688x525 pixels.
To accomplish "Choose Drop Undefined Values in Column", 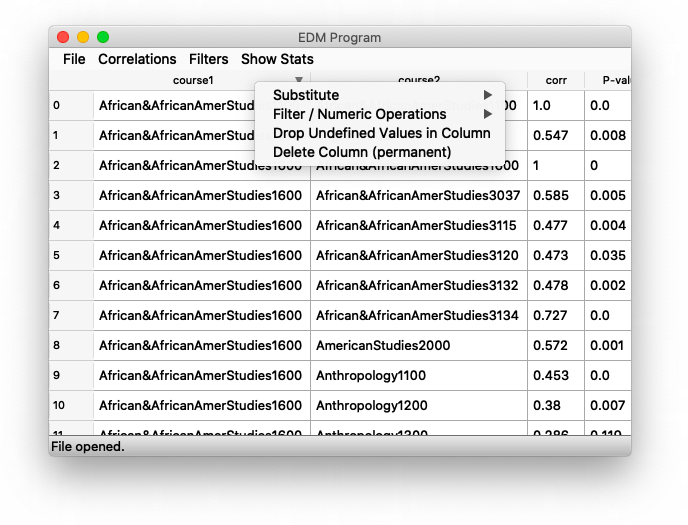I will (x=380, y=133).
